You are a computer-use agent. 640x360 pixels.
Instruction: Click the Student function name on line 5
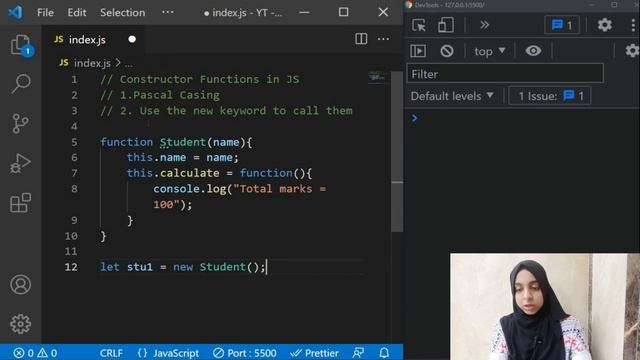(183, 142)
